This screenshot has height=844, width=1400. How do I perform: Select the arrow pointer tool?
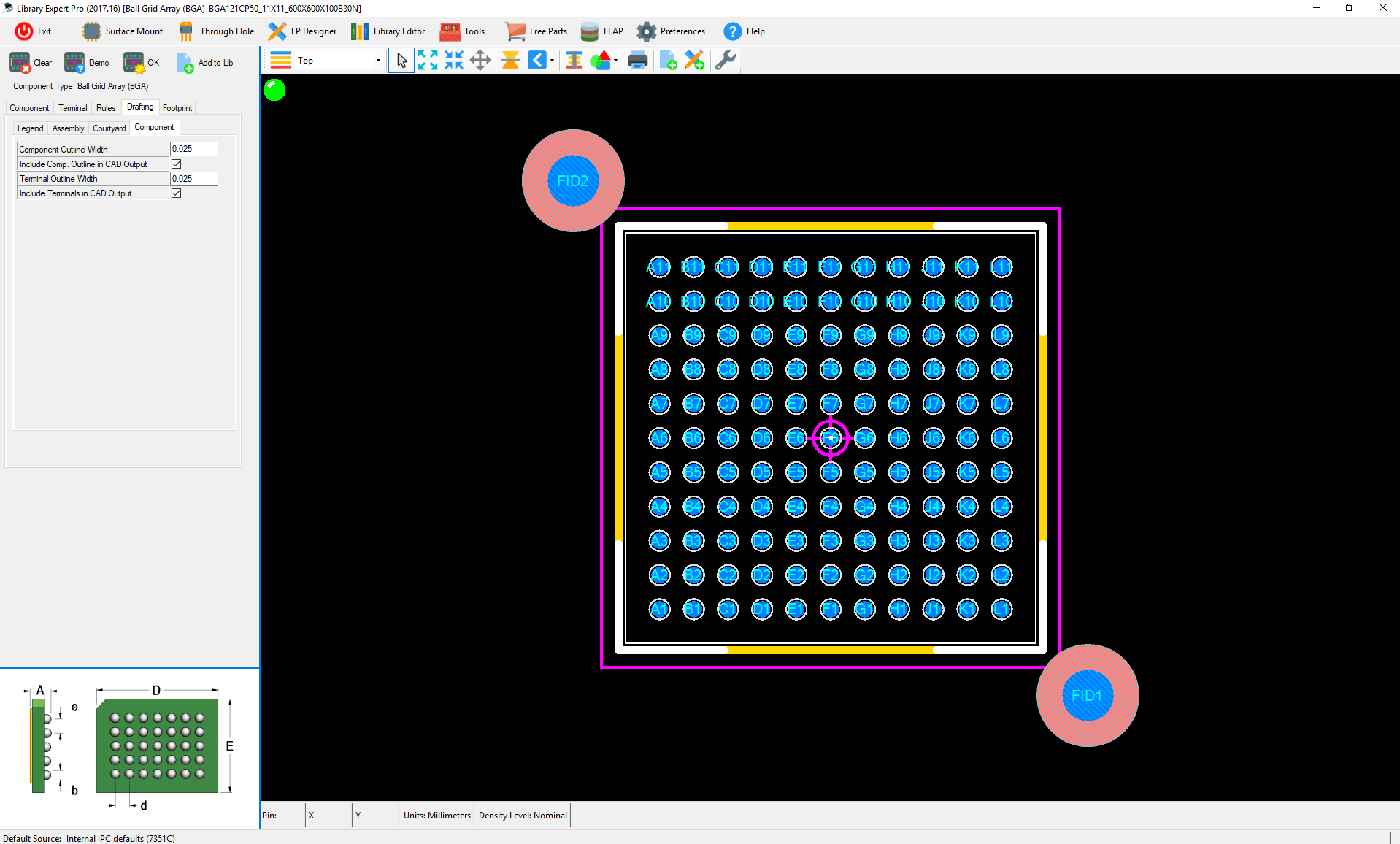(401, 61)
